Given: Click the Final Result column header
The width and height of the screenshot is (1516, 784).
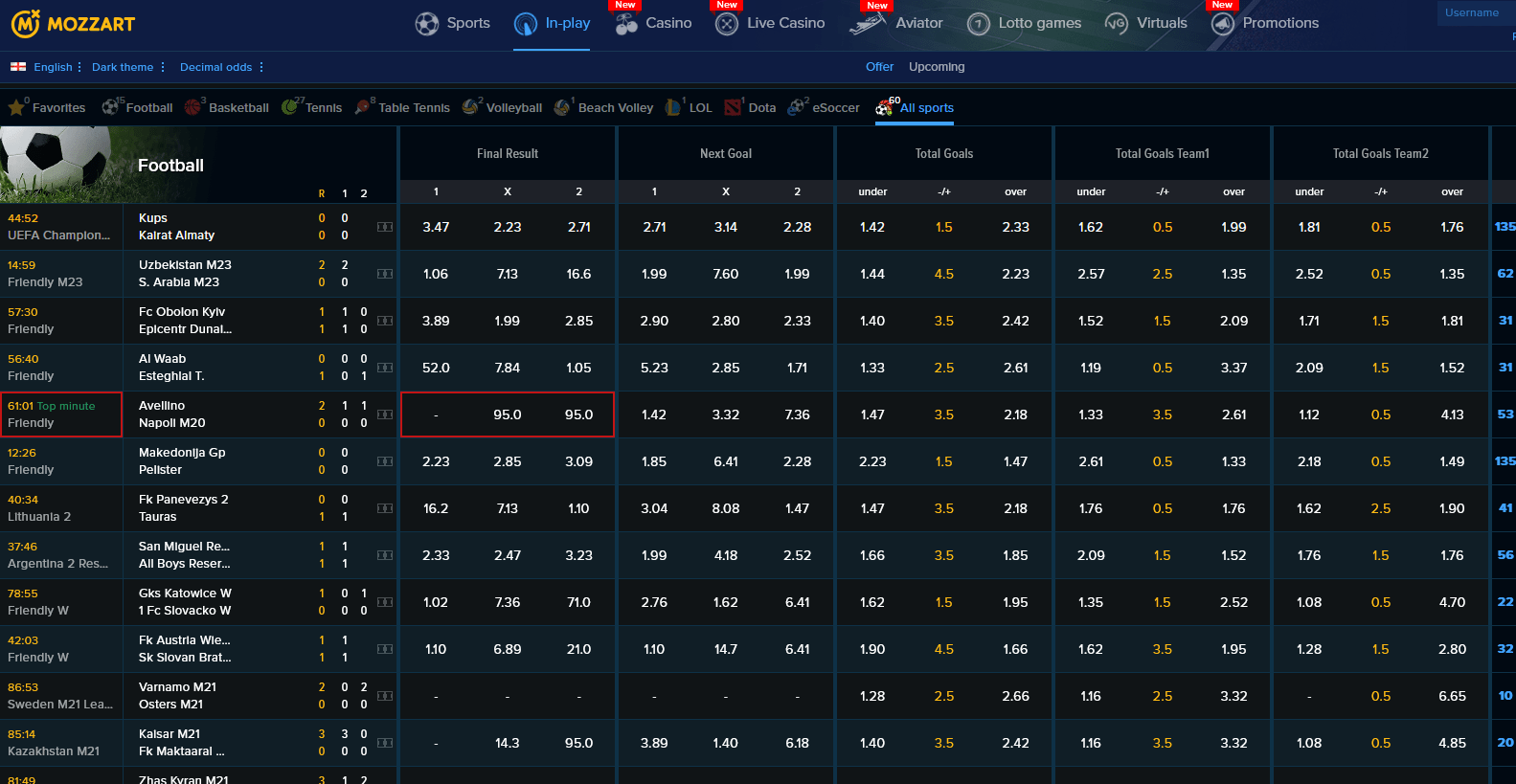Looking at the screenshot, I should [x=508, y=153].
